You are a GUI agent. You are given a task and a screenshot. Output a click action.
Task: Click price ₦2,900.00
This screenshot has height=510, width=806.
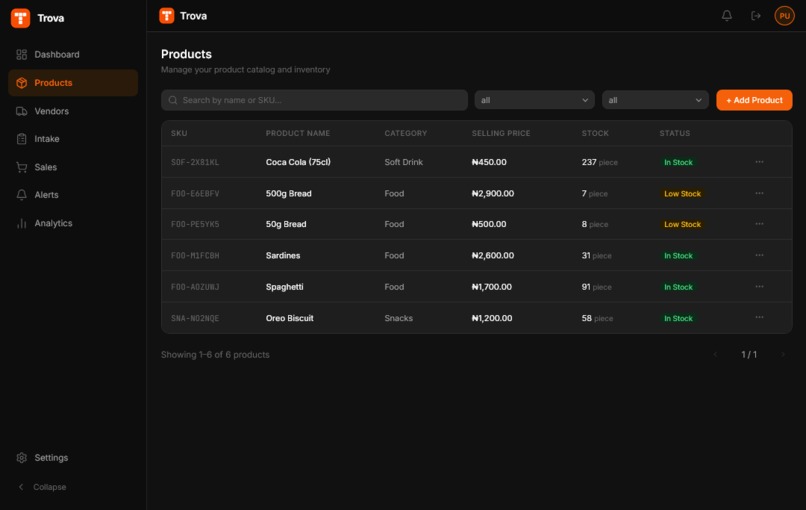[493, 193]
